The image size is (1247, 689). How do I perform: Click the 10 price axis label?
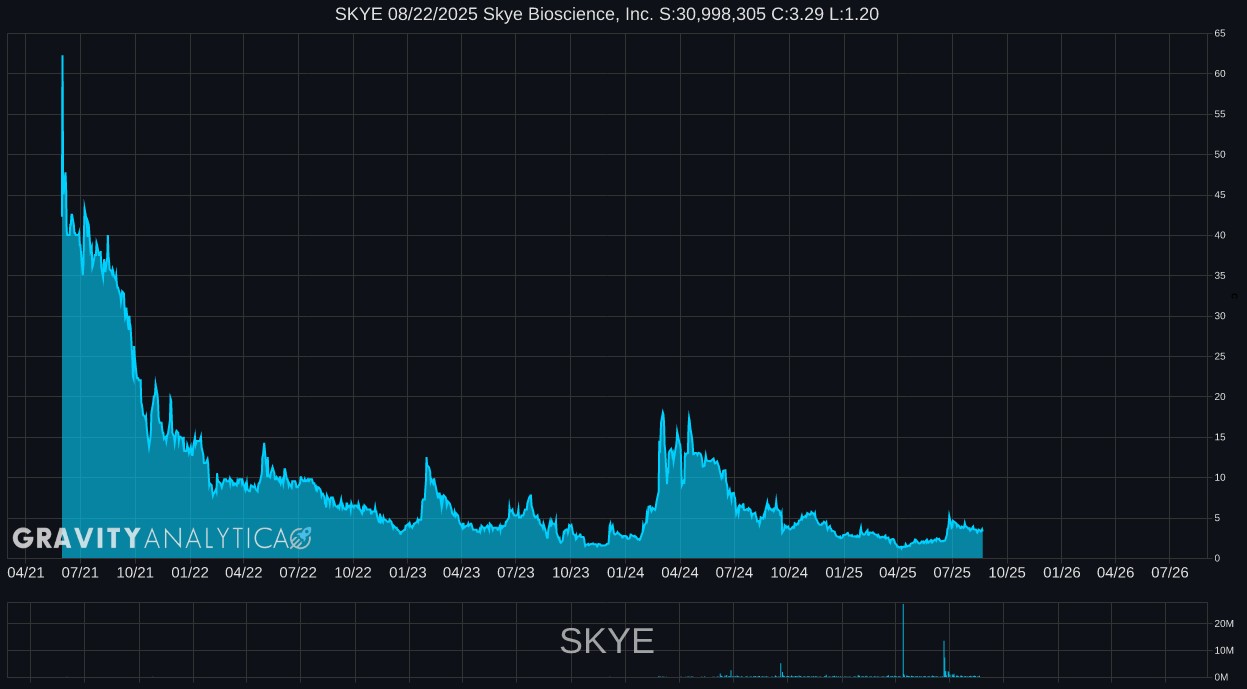[x=1220, y=478]
